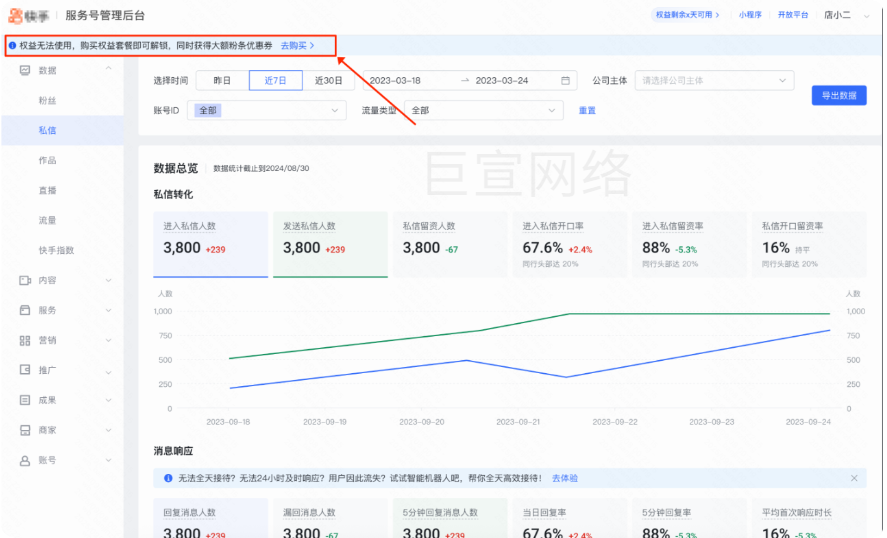Click the 导出数据 button

click(839, 95)
